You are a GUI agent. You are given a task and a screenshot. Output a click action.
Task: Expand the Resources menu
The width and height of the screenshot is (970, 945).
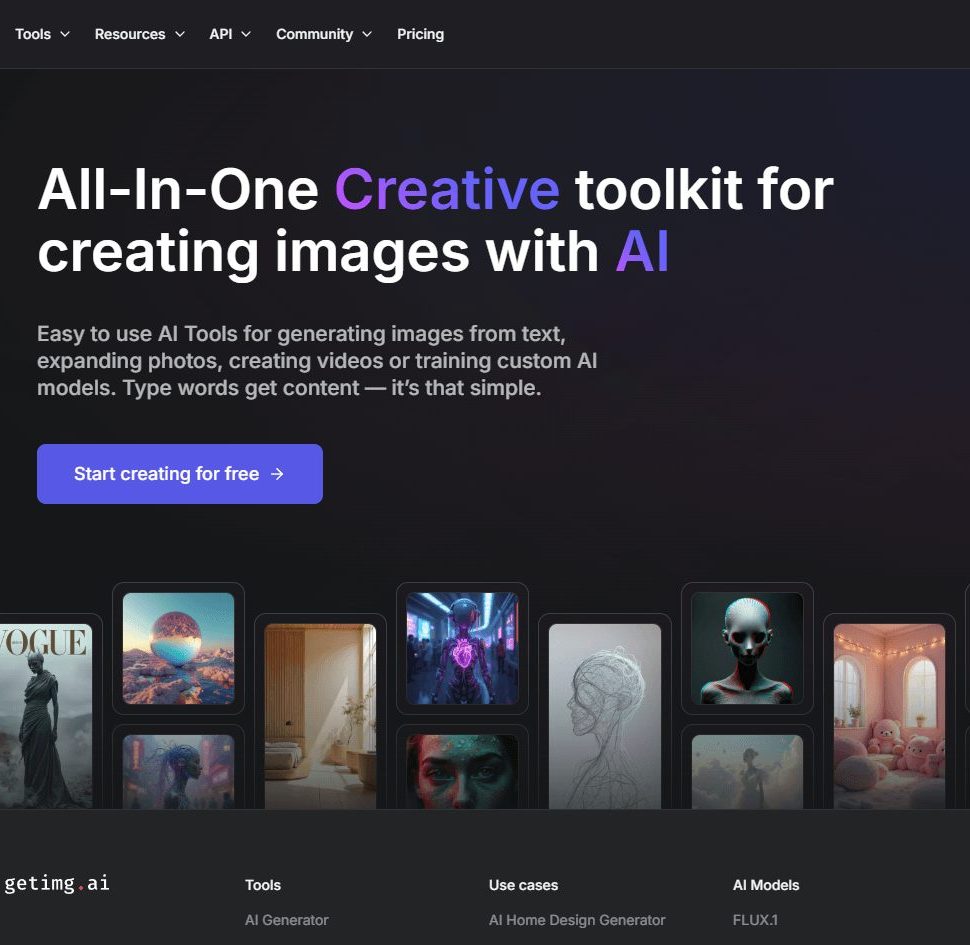(x=139, y=34)
